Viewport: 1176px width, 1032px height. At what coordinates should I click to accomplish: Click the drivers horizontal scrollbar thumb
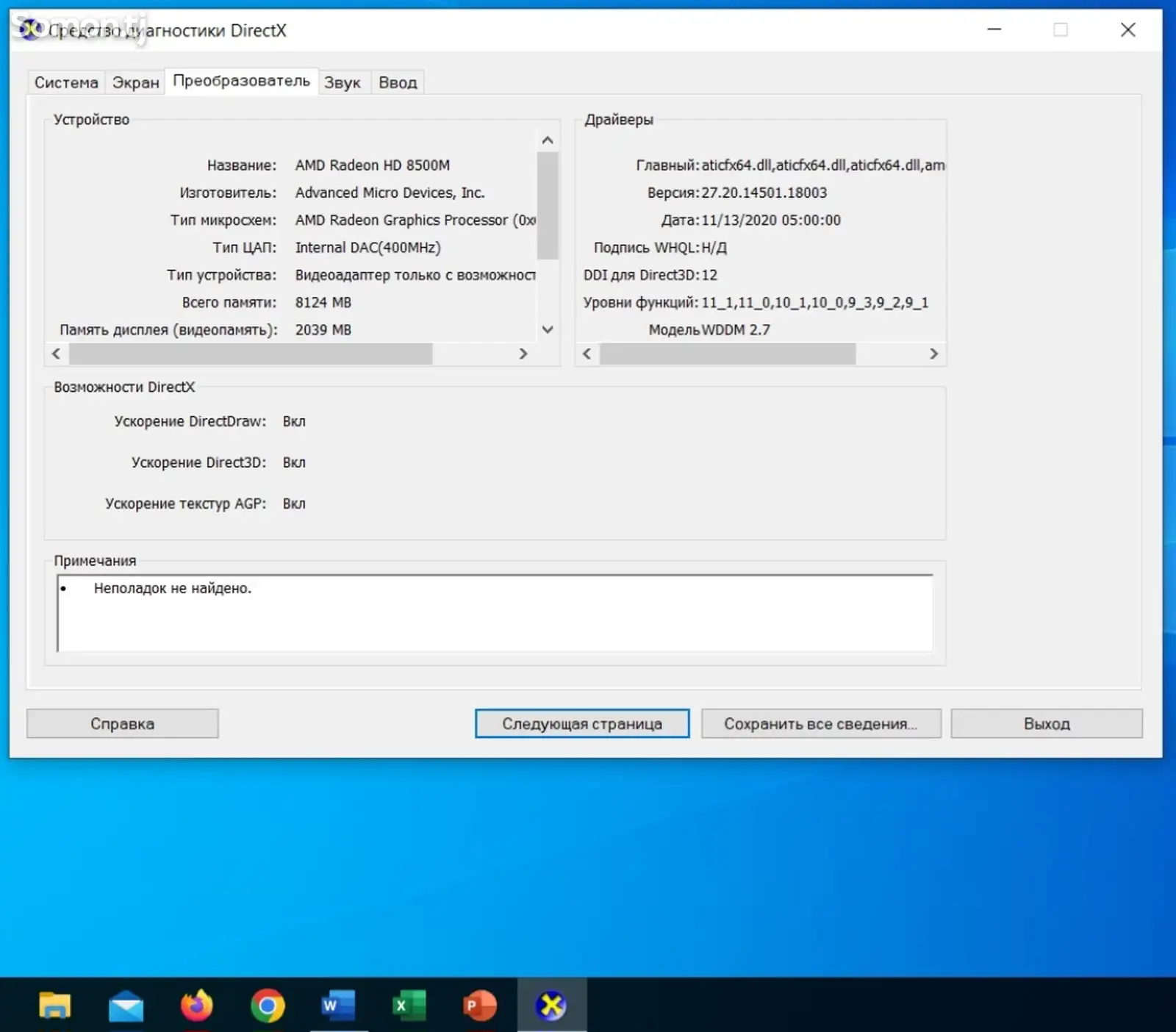coord(728,354)
